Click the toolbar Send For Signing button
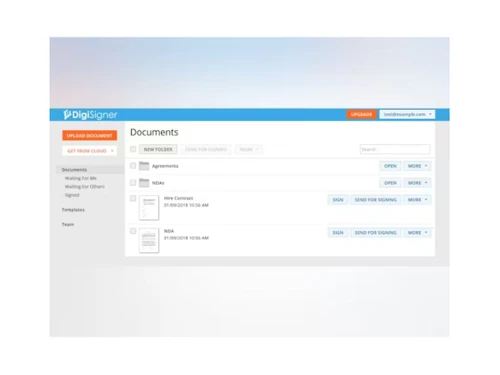Image resolution: width=500 pixels, height=375 pixels. [x=206, y=149]
